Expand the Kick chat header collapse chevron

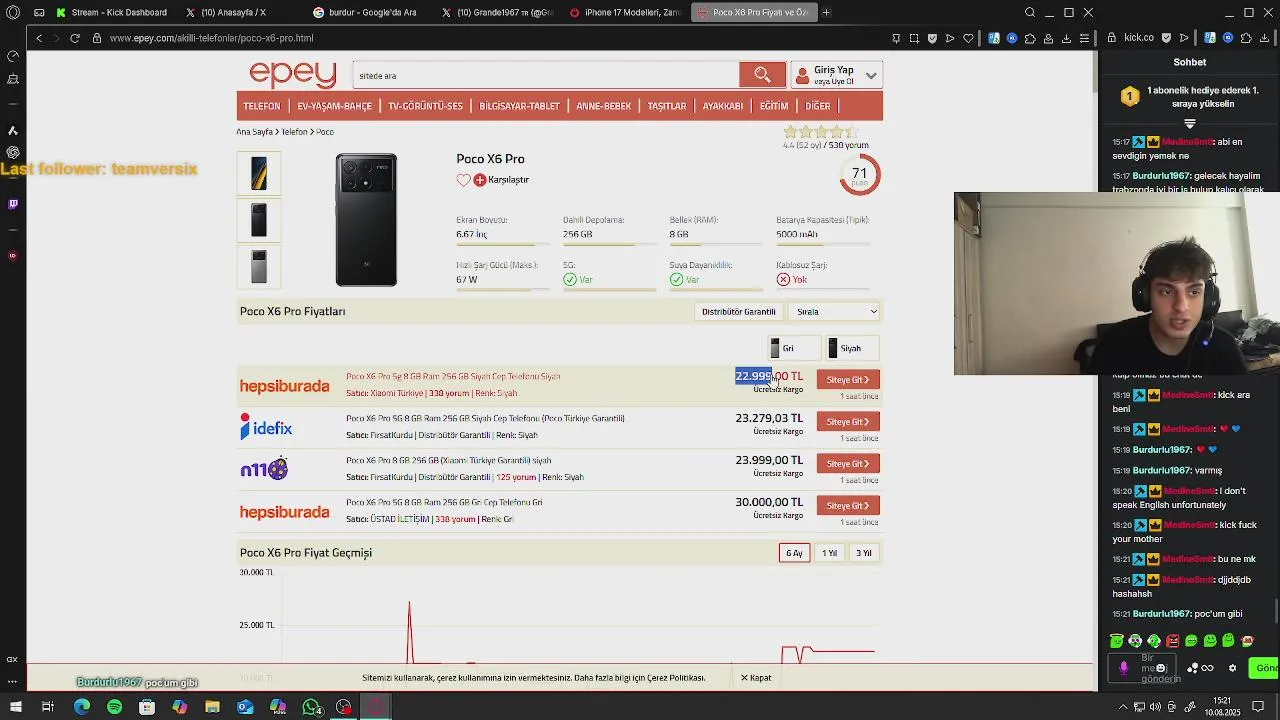[x=1190, y=124]
